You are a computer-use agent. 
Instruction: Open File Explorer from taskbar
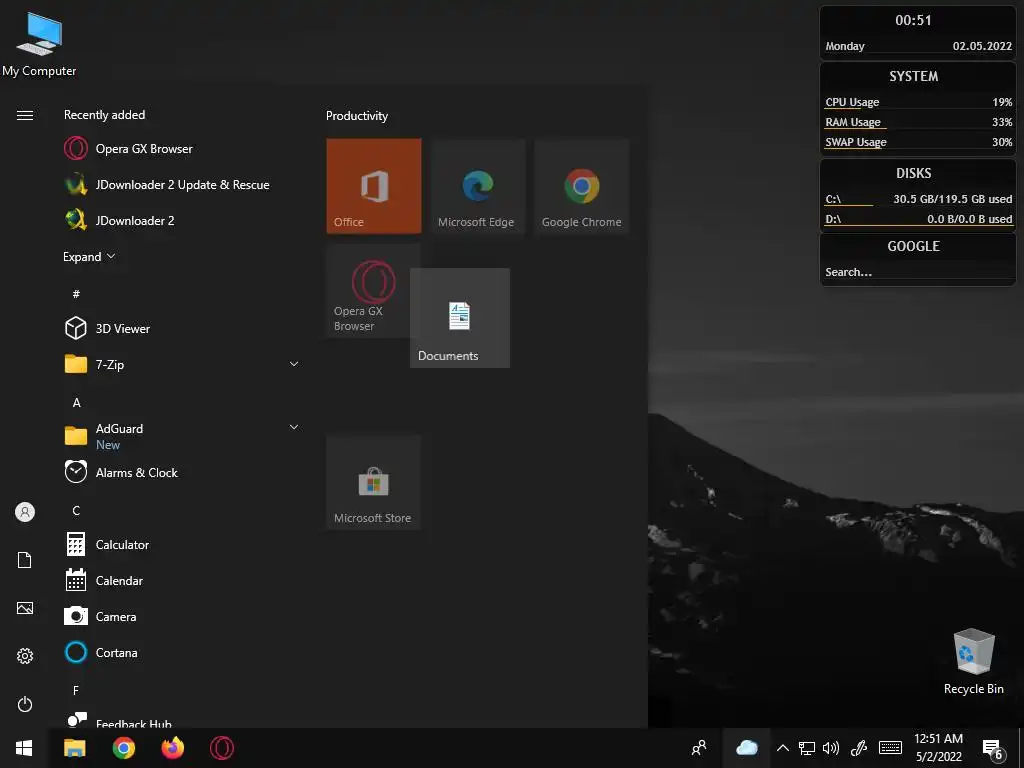pyautogui.click(x=74, y=748)
